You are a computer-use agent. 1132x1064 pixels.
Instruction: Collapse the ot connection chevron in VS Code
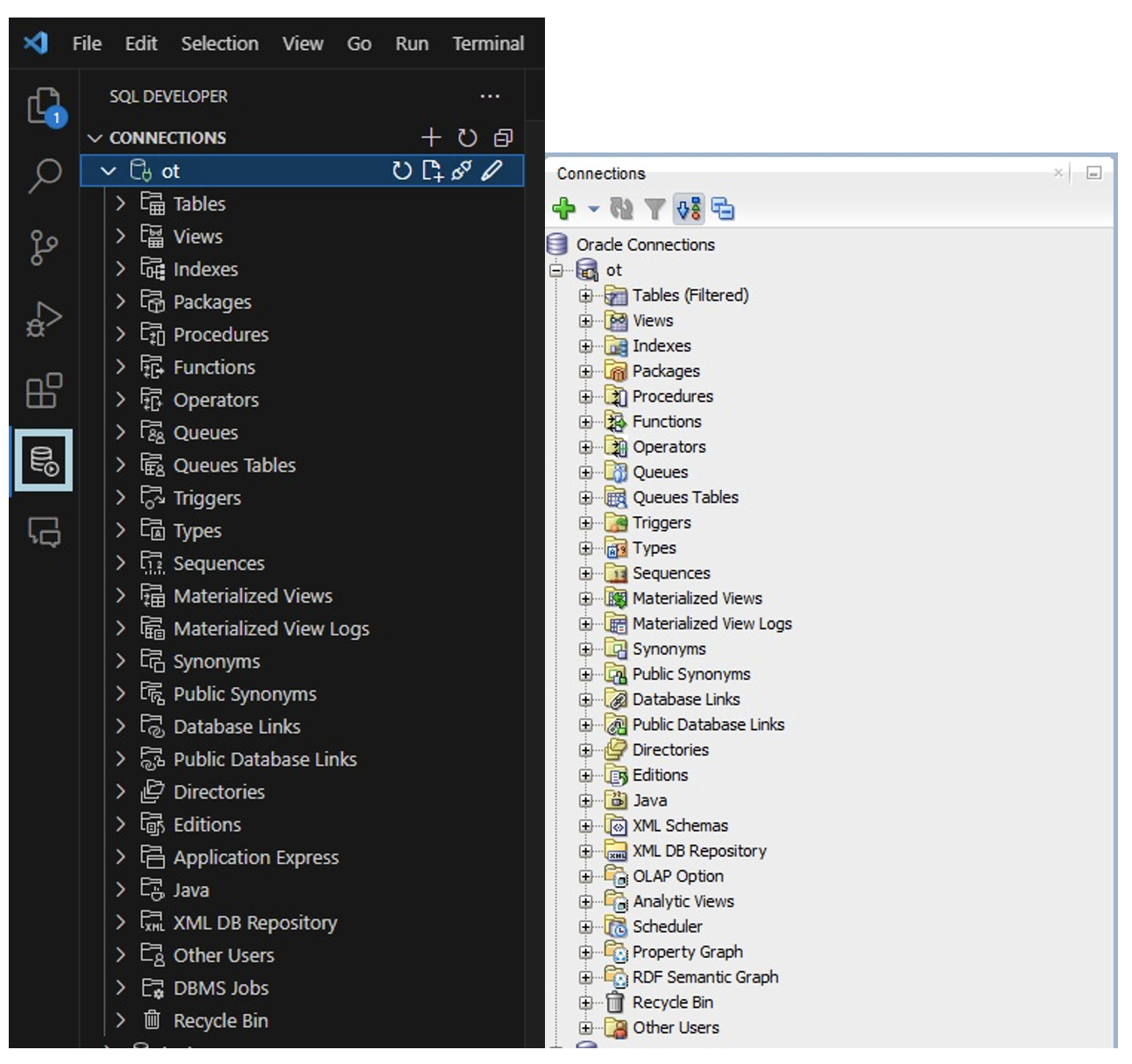(108, 171)
